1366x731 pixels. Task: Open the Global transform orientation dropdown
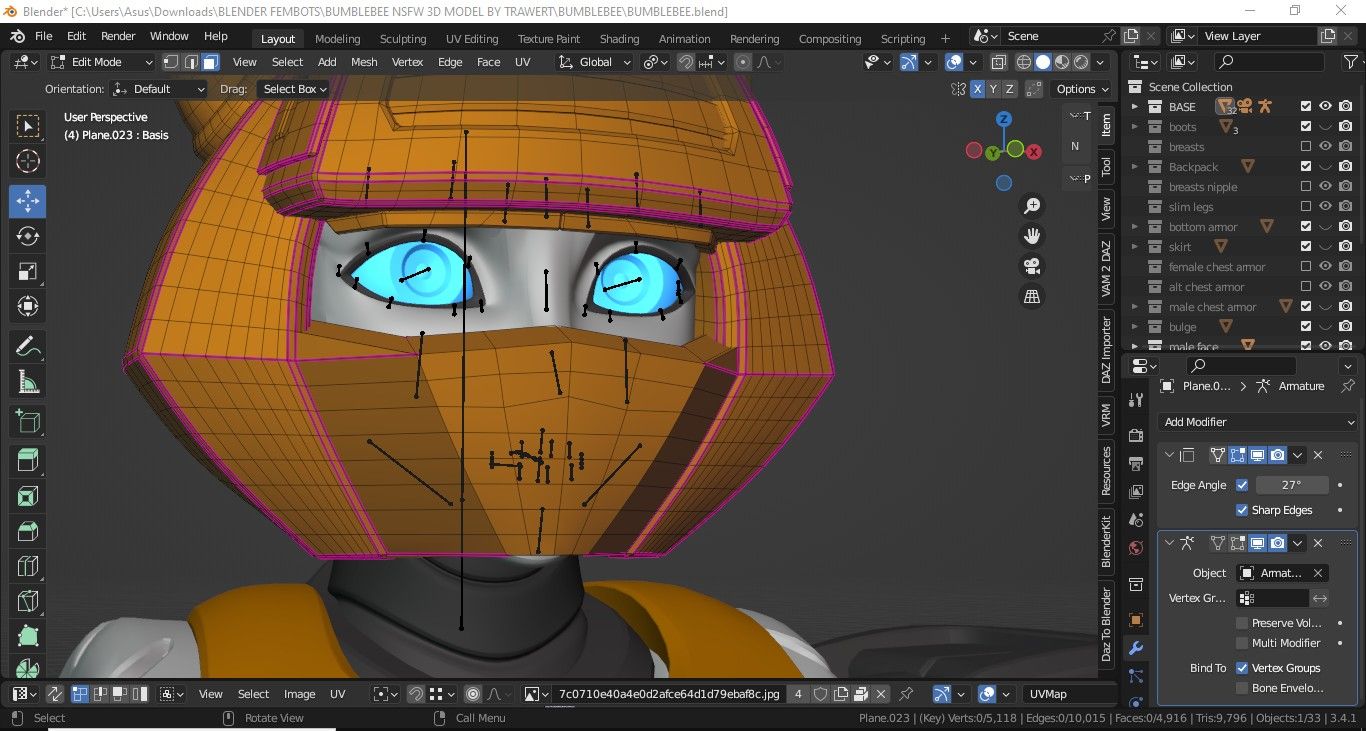click(x=595, y=62)
